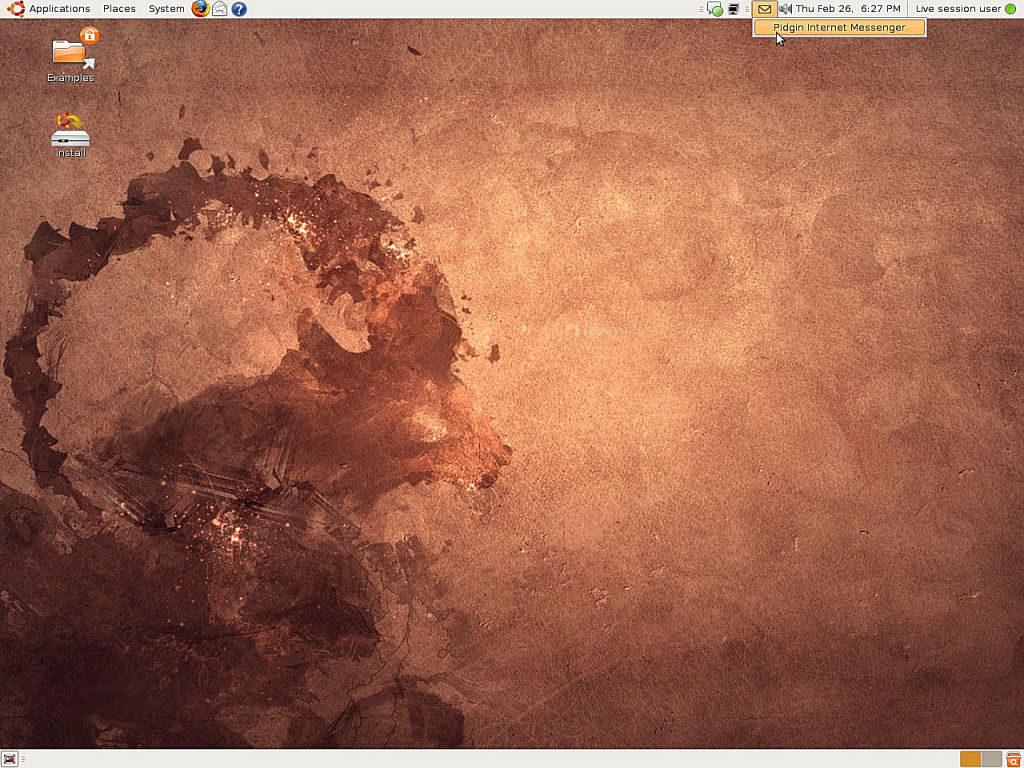Open the Places menu

pyautogui.click(x=118, y=9)
